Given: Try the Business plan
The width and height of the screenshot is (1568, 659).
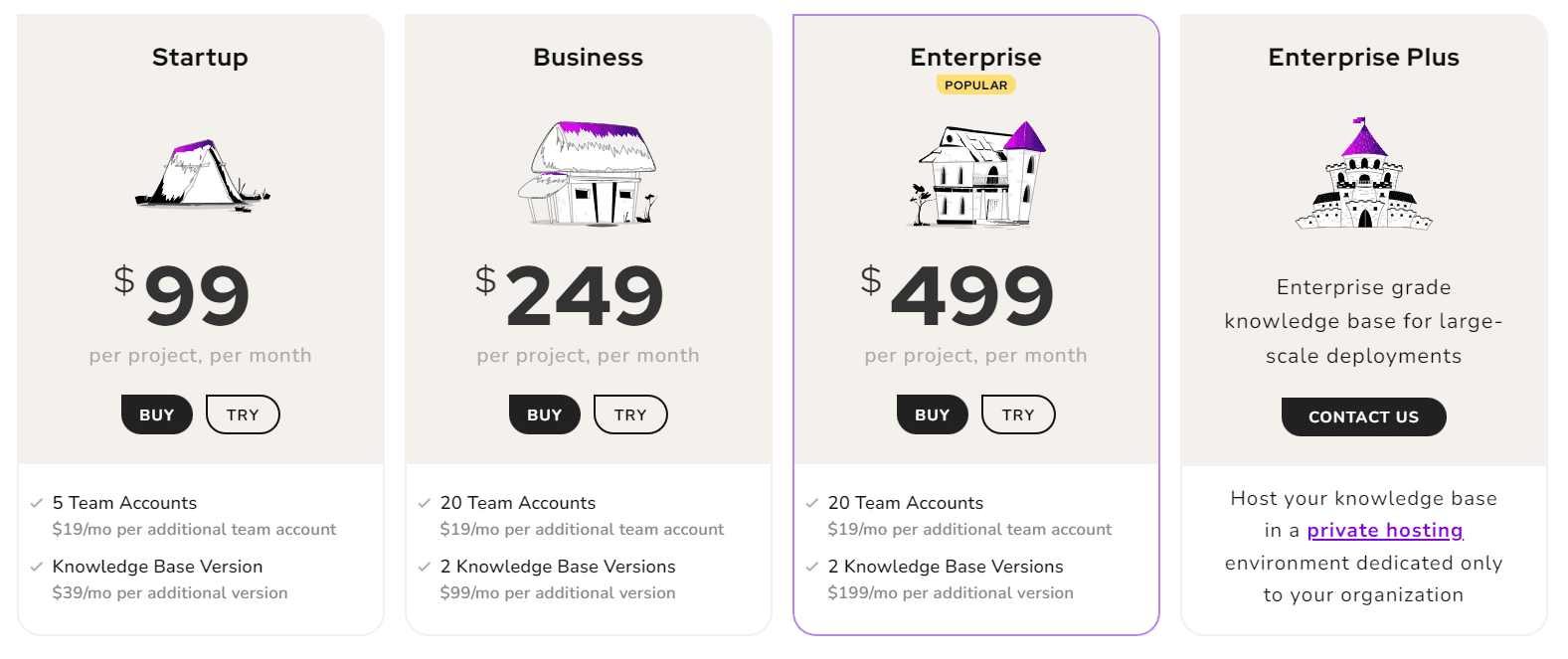Looking at the screenshot, I should 630,414.
